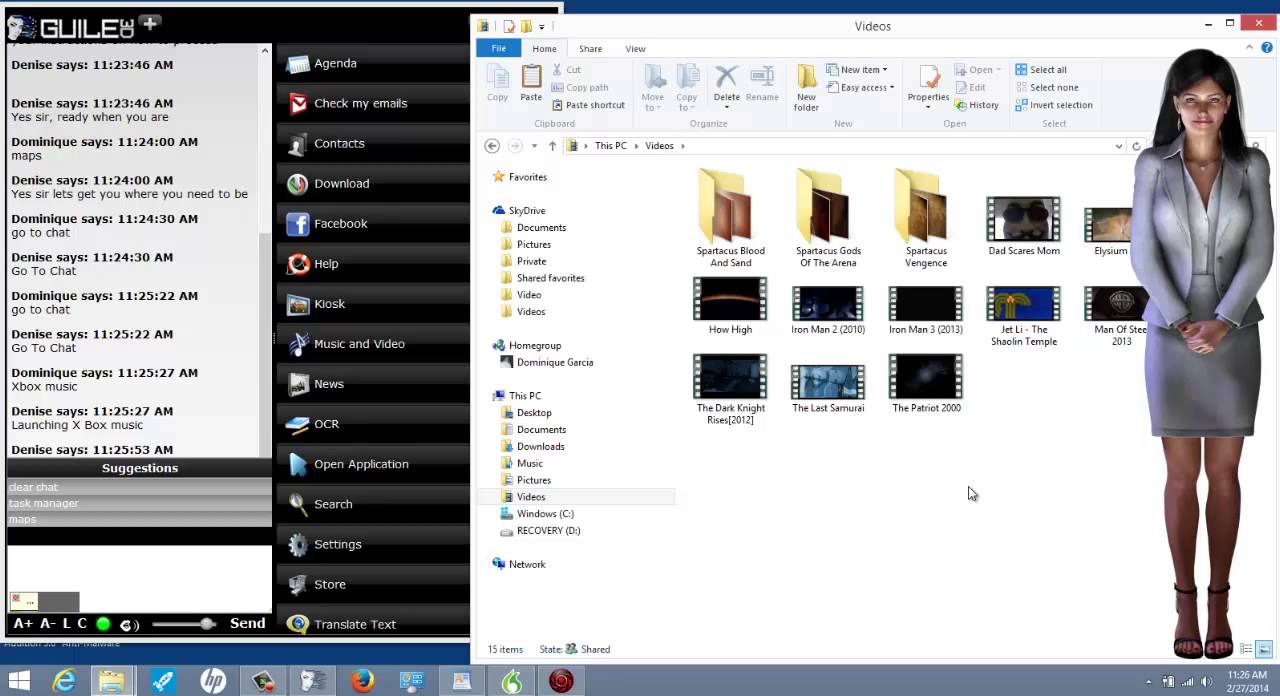Viewport: 1280px width, 696px height.
Task: Toggle the Guile voice speaker icon
Action: (x=129, y=624)
